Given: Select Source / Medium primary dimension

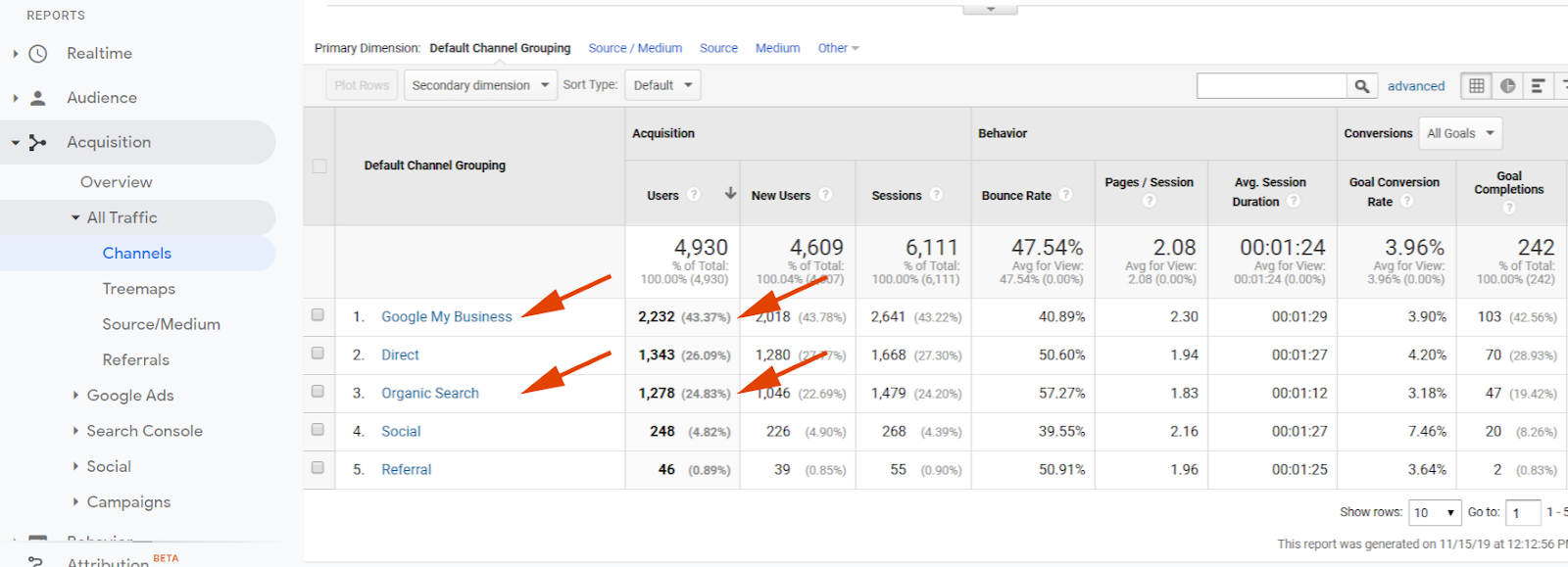Looking at the screenshot, I should click(634, 48).
